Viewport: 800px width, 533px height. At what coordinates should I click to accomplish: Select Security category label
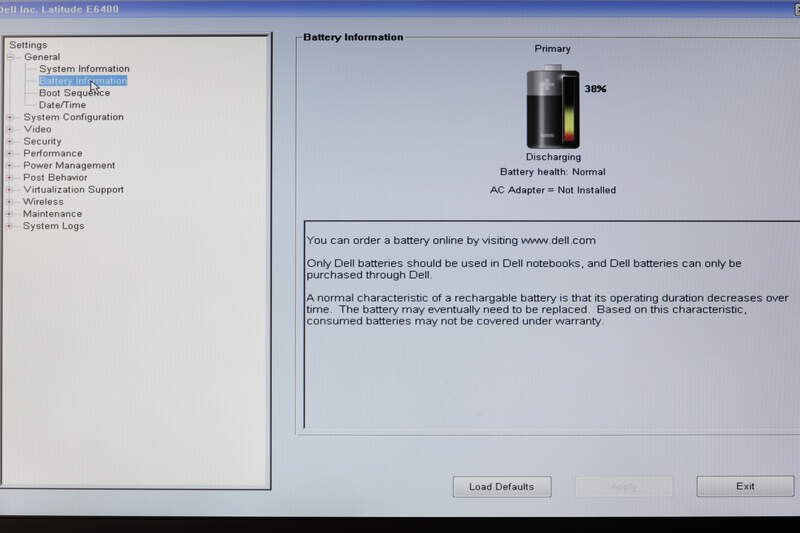42,141
